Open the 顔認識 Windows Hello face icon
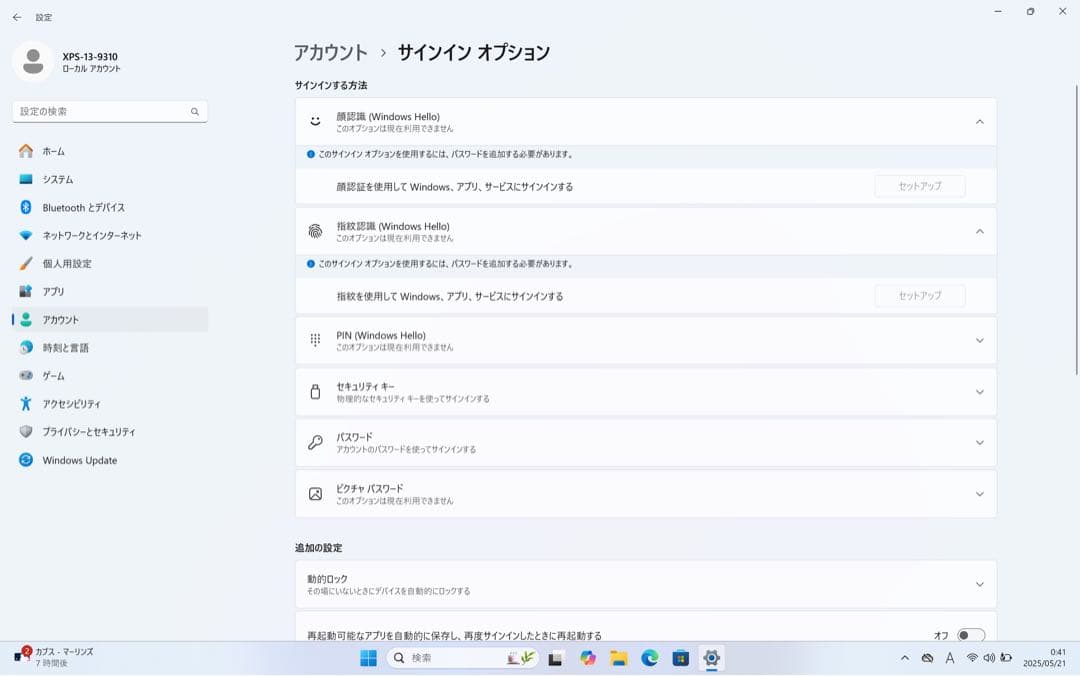The image size is (1080, 676). pyautogui.click(x=314, y=120)
